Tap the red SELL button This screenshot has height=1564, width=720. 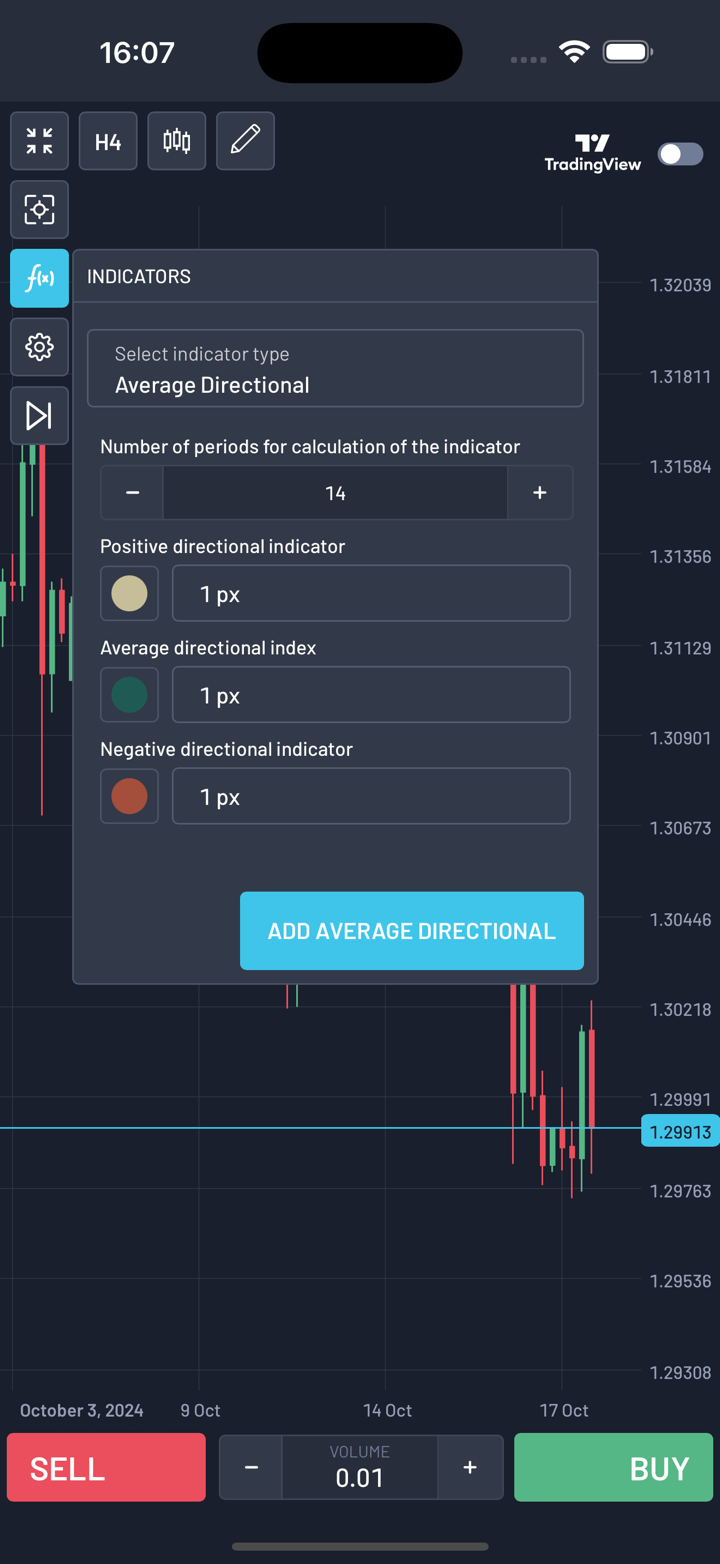(106, 1468)
